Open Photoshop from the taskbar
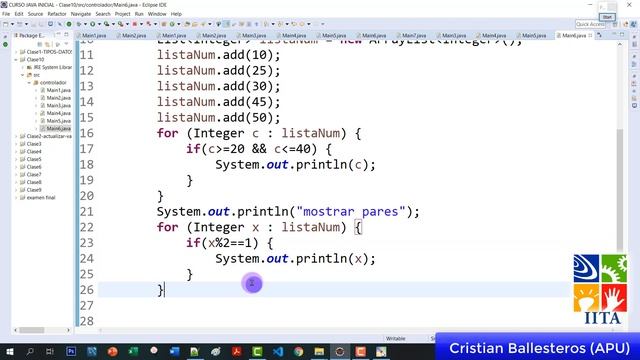 71,351
